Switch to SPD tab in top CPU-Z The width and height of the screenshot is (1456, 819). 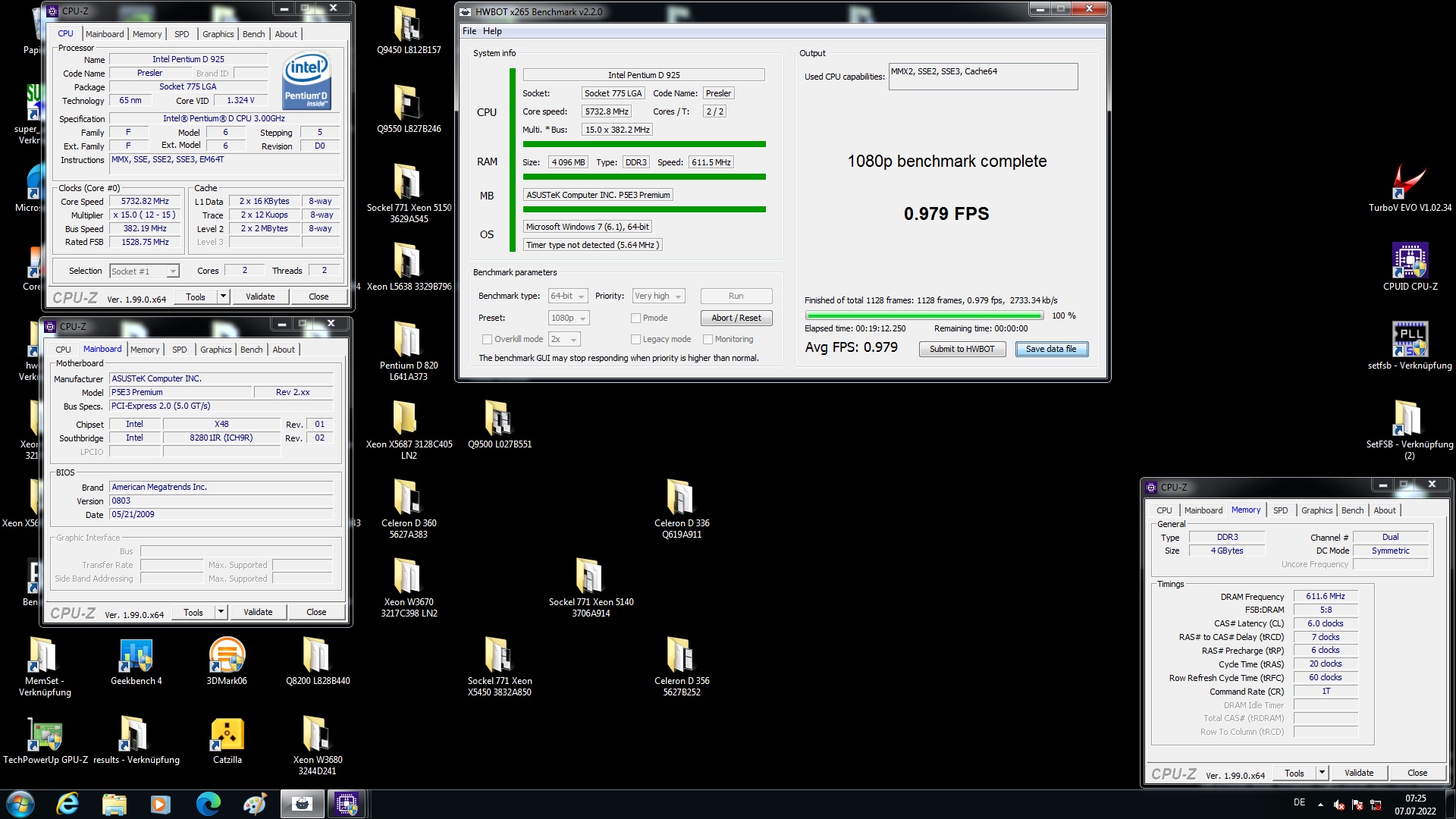point(182,34)
